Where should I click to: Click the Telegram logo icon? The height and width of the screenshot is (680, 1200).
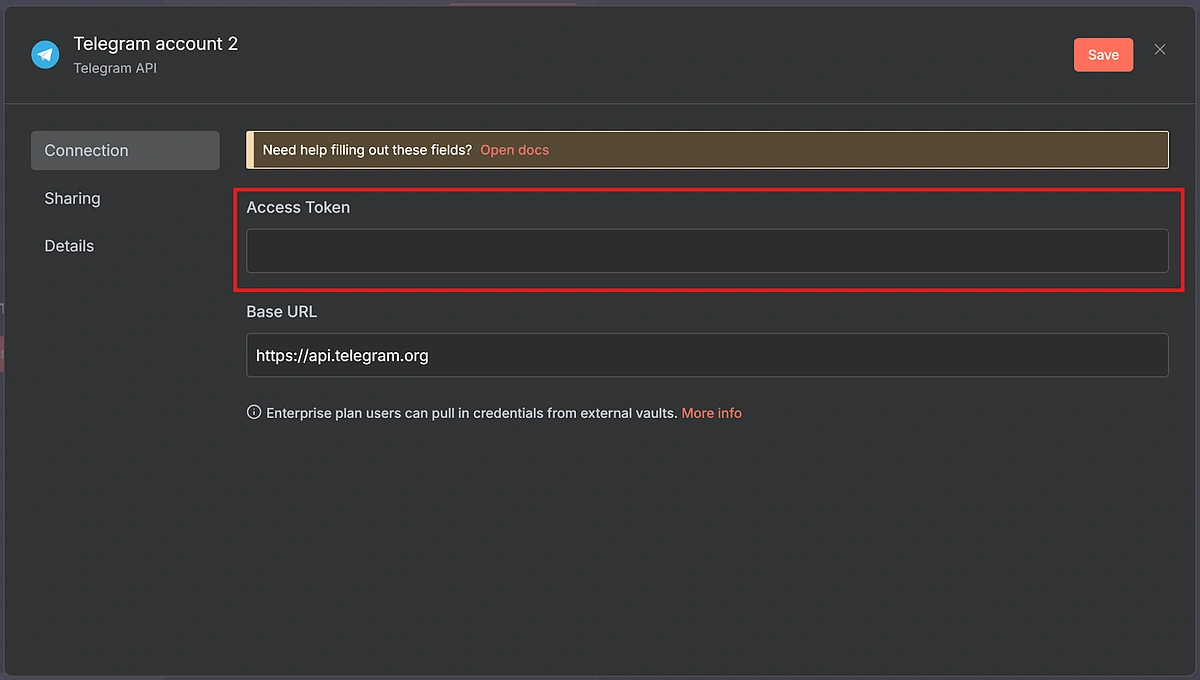point(45,54)
